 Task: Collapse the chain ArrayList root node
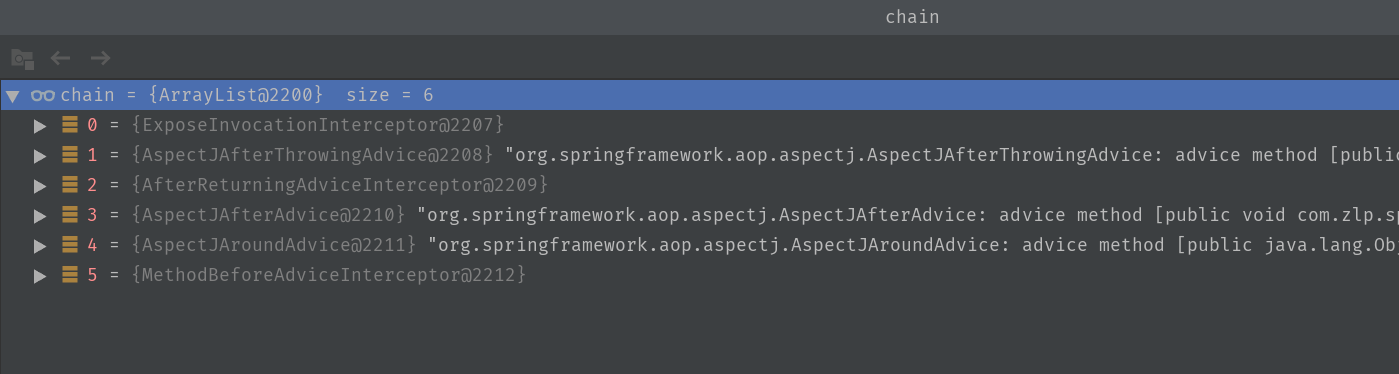tap(12, 96)
